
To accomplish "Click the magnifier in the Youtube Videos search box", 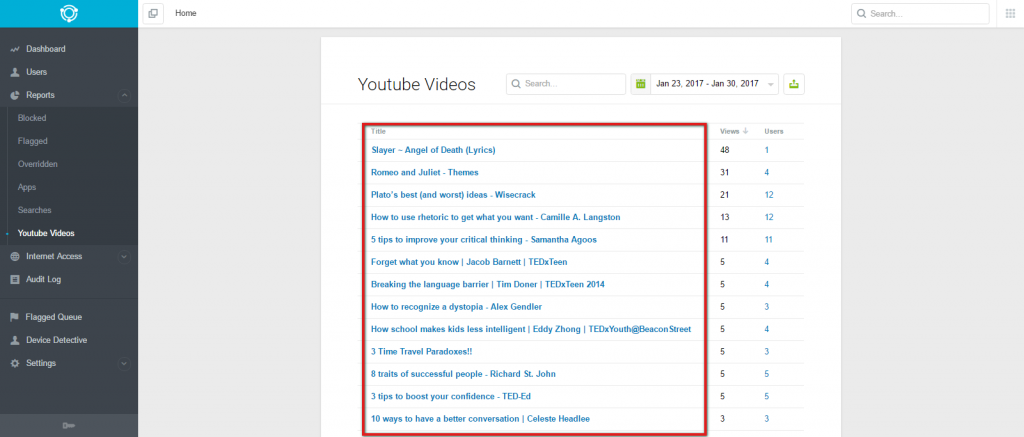I will tap(516, 84).
